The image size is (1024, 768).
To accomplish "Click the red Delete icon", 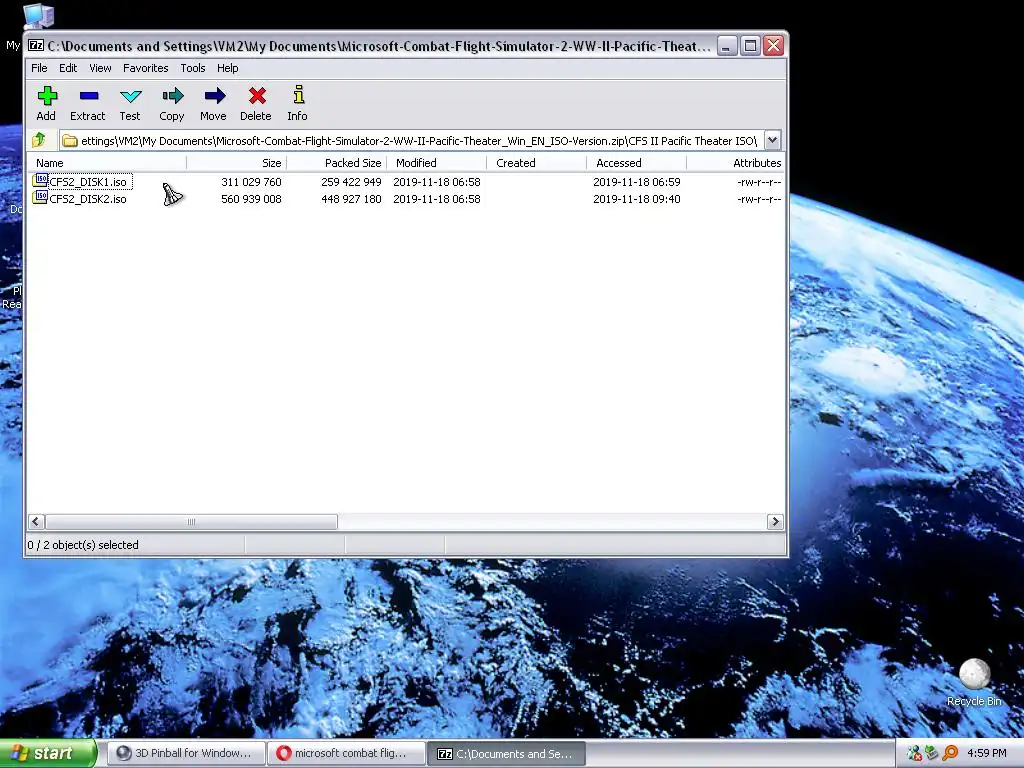I will click(256, 97).
